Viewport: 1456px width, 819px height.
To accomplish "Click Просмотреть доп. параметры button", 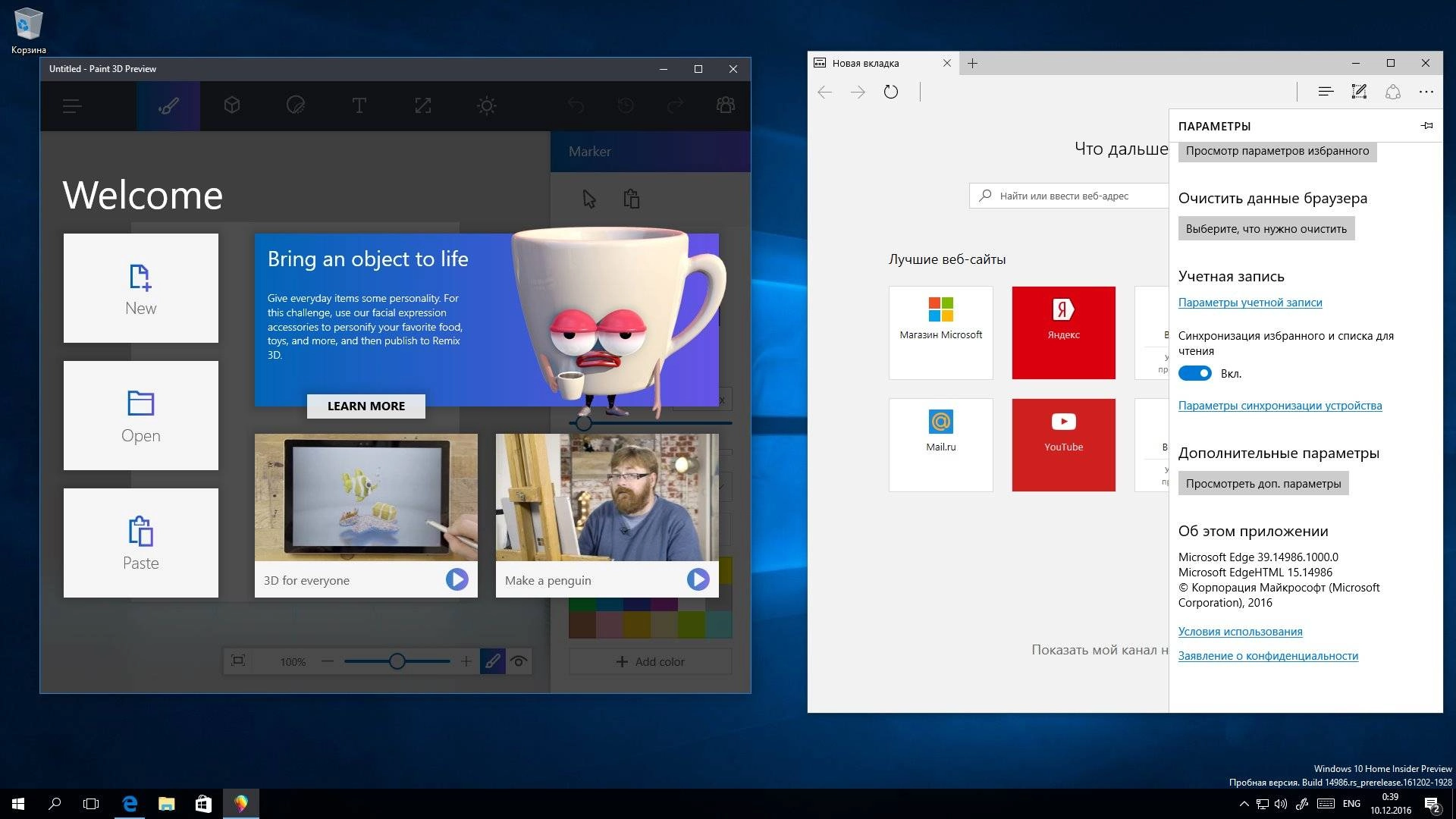I will (x=1263, y=483).
